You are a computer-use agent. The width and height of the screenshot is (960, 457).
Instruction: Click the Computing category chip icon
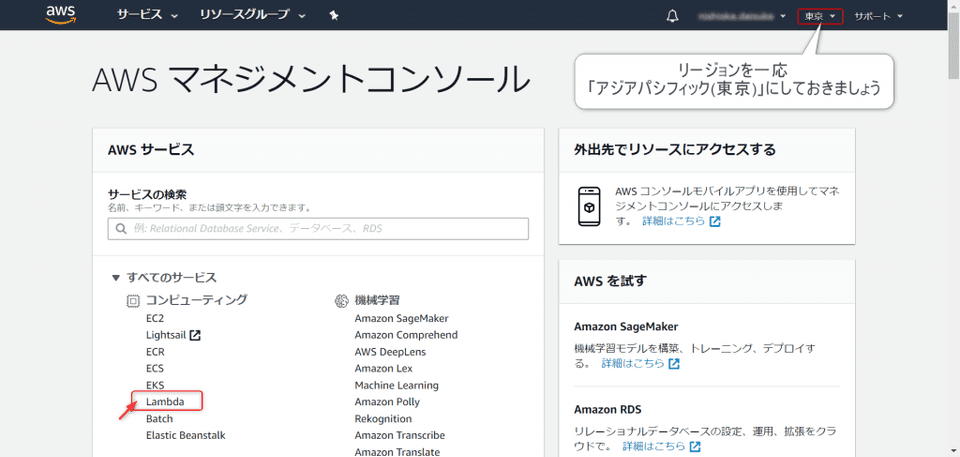pos(133,300)
